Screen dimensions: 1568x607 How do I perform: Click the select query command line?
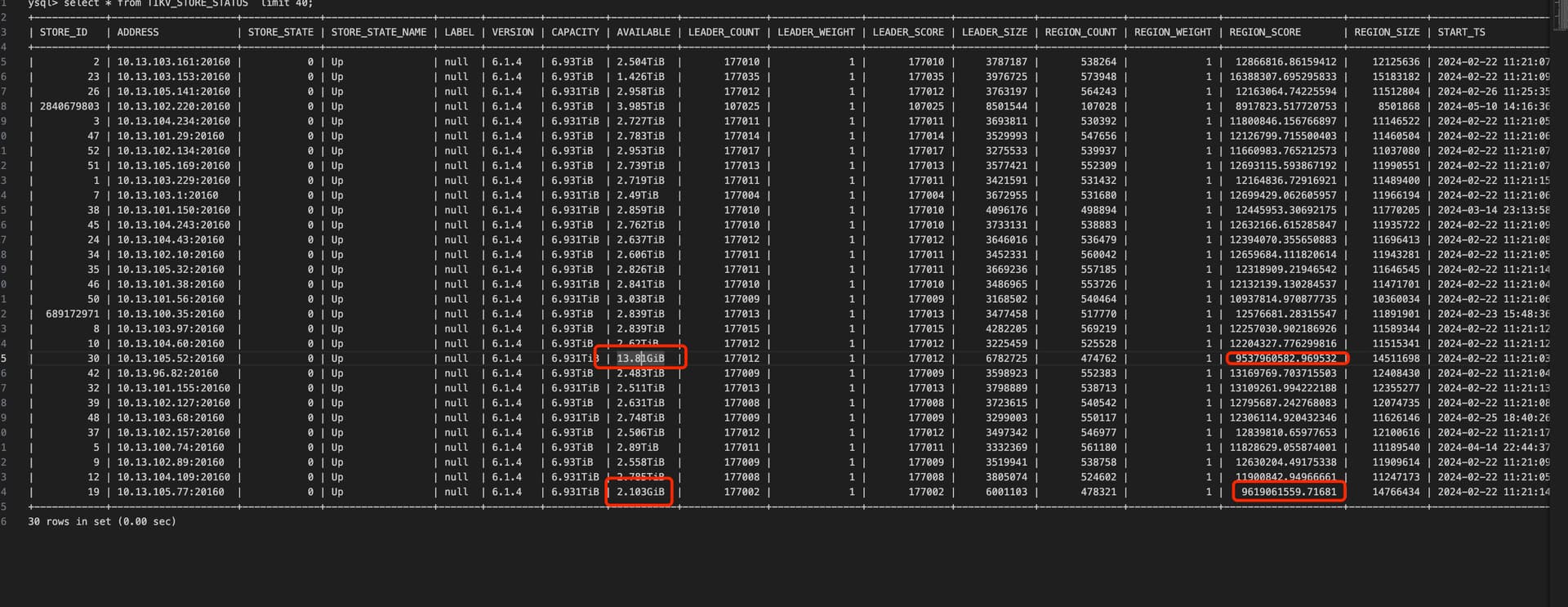click(x=171, y=4)
